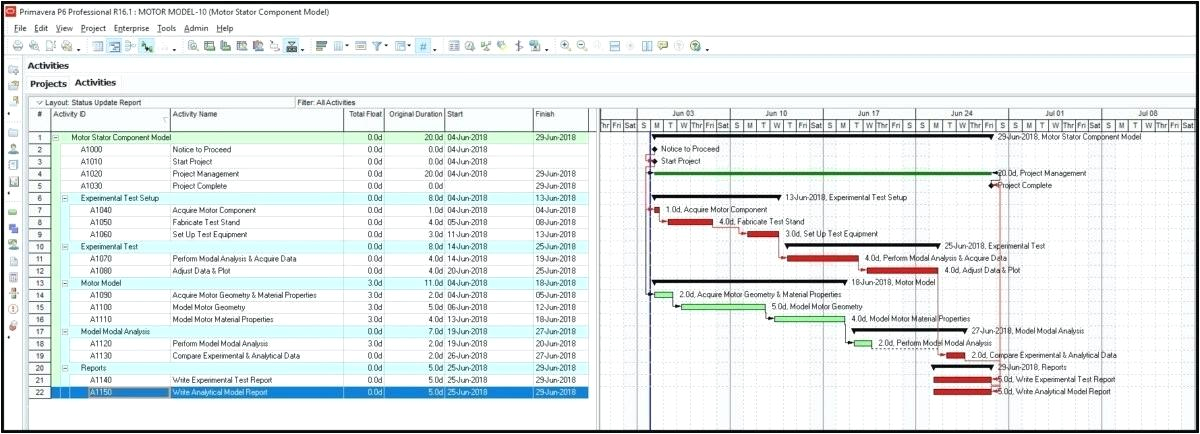This screenshot has height=434, width=1200.
Task: Open the Enterprise menu
Action: (x=131, y=28)
